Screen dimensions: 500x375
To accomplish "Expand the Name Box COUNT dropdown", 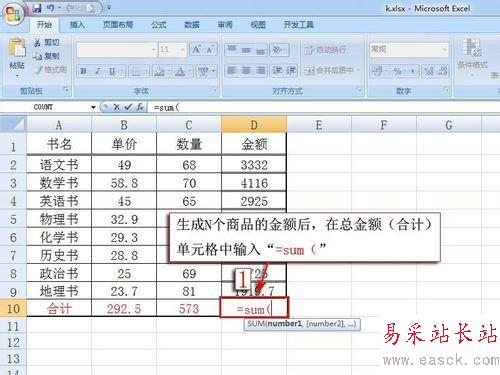I will coord(93,107).
